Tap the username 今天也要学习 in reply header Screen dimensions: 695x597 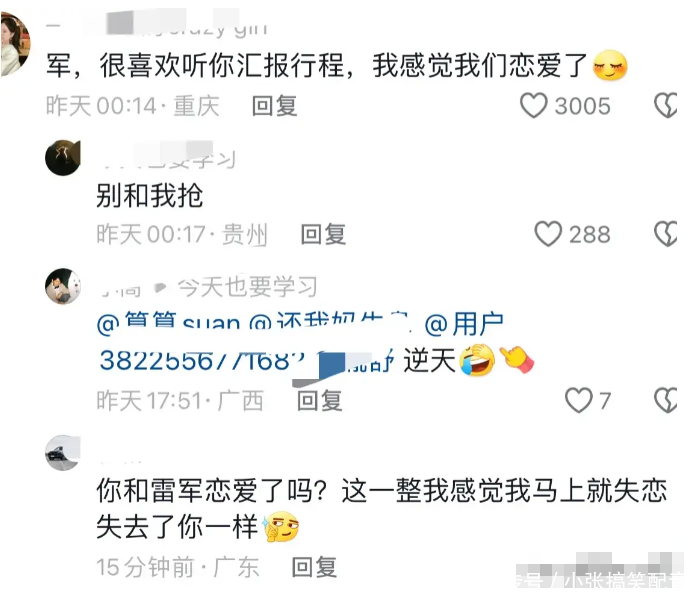pos(247,286)
